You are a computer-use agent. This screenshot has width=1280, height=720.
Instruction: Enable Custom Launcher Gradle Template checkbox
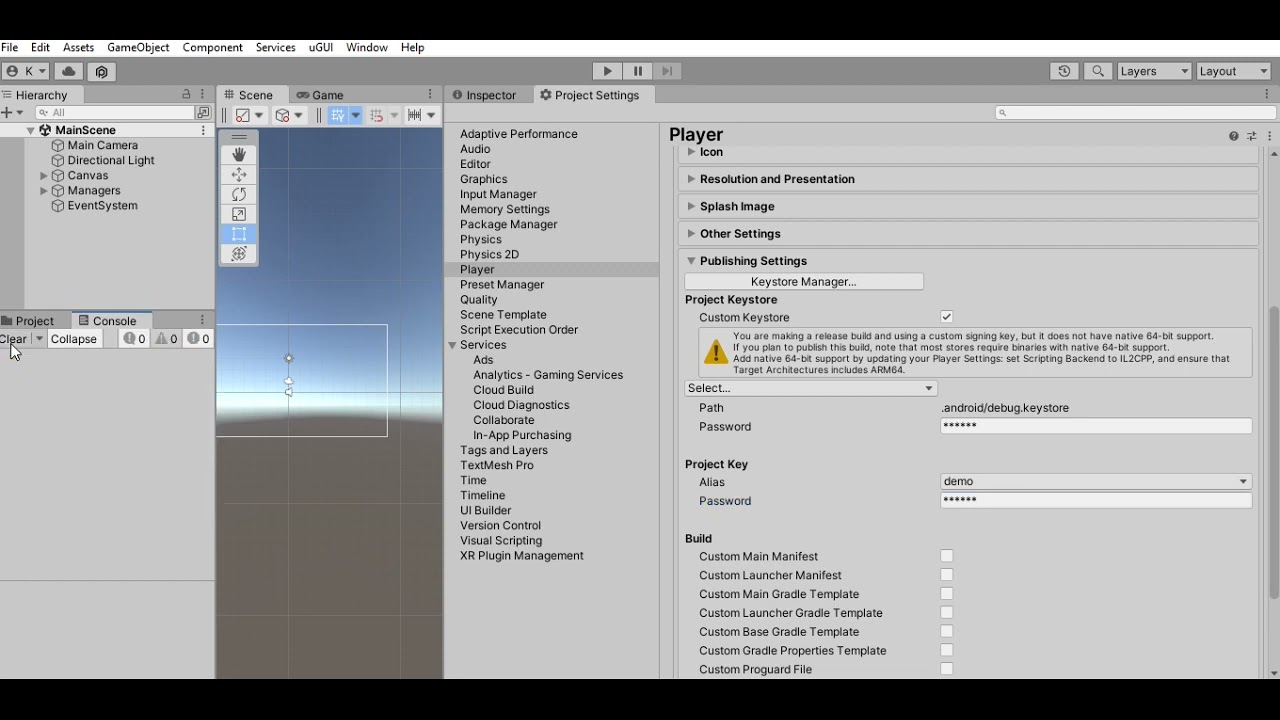click(x=946, y=613)
